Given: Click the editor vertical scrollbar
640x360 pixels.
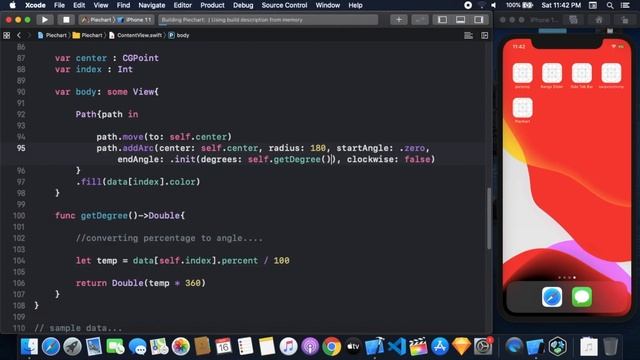Looking at the screenshot, I should point(489,219).
